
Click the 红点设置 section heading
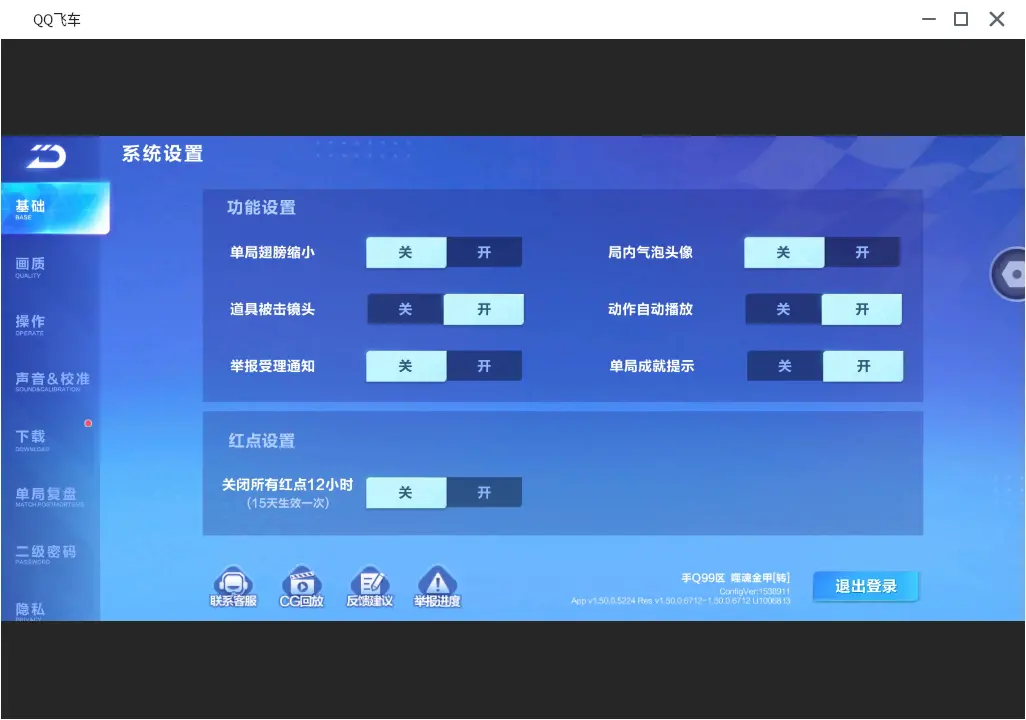[262, 441]
